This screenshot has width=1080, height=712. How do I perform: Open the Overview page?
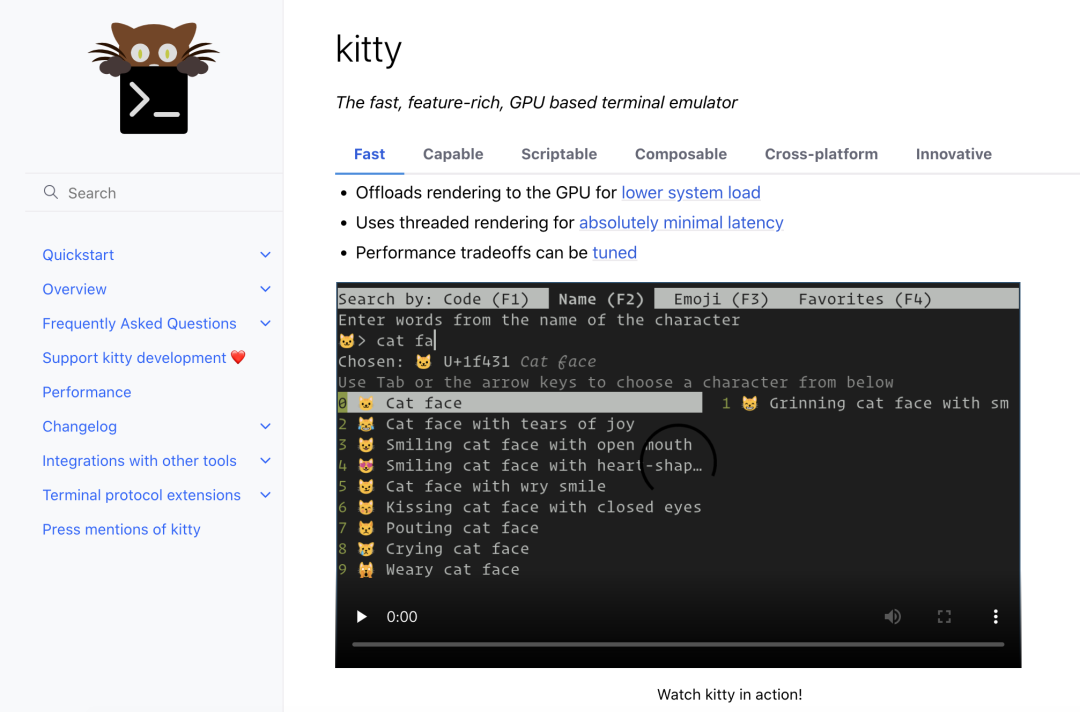(x=74, y=289)
